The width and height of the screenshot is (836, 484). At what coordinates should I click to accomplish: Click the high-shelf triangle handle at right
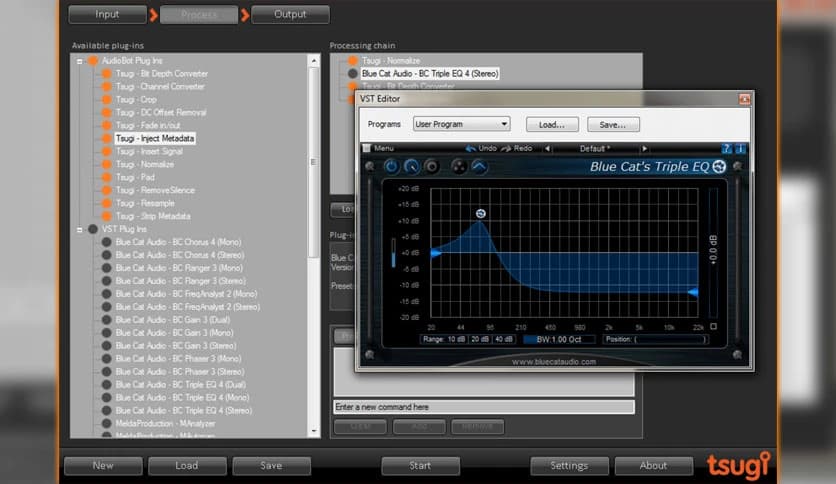tap(693, 292)
